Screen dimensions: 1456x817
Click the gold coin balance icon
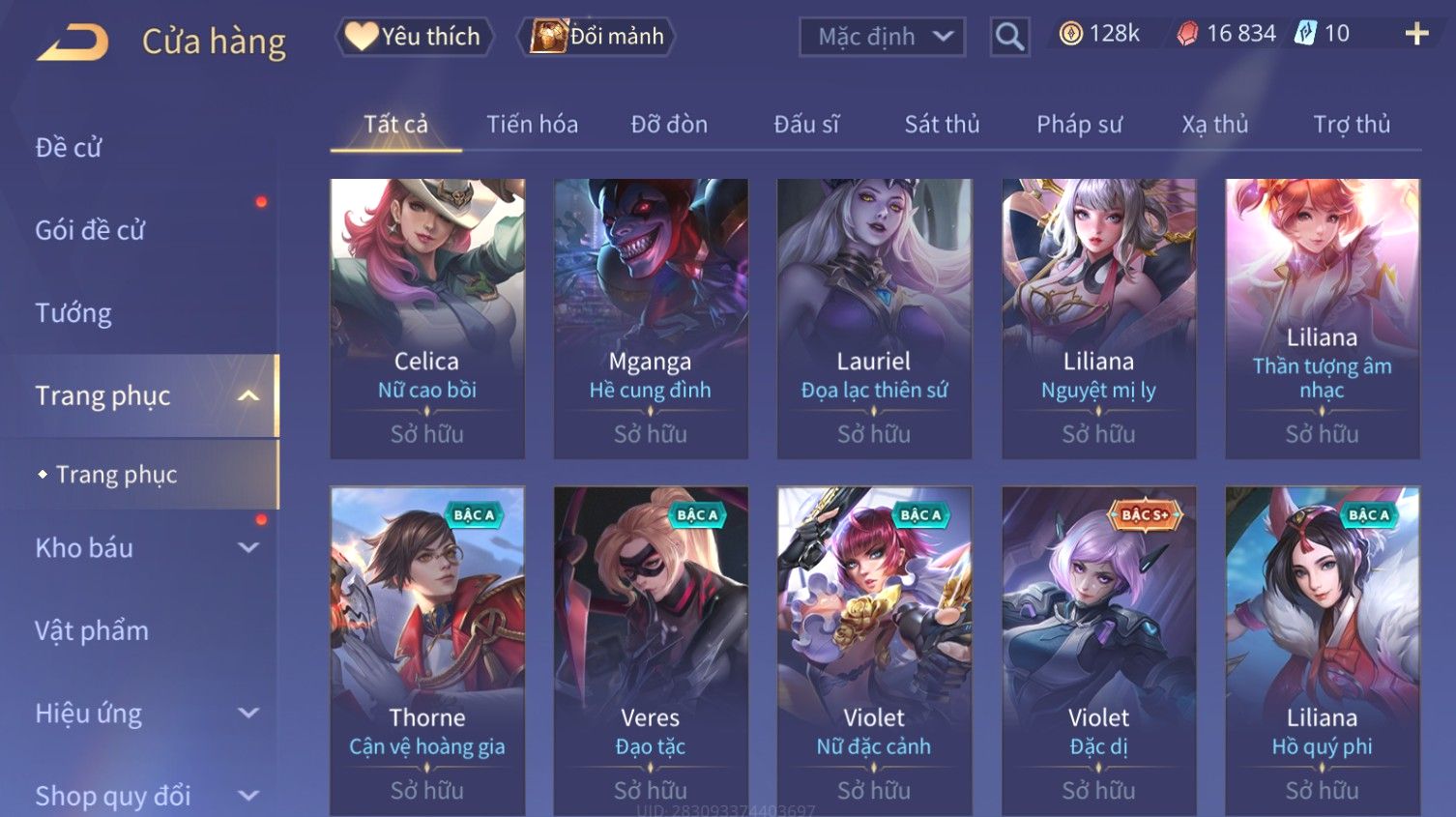tap(1070, 34)
